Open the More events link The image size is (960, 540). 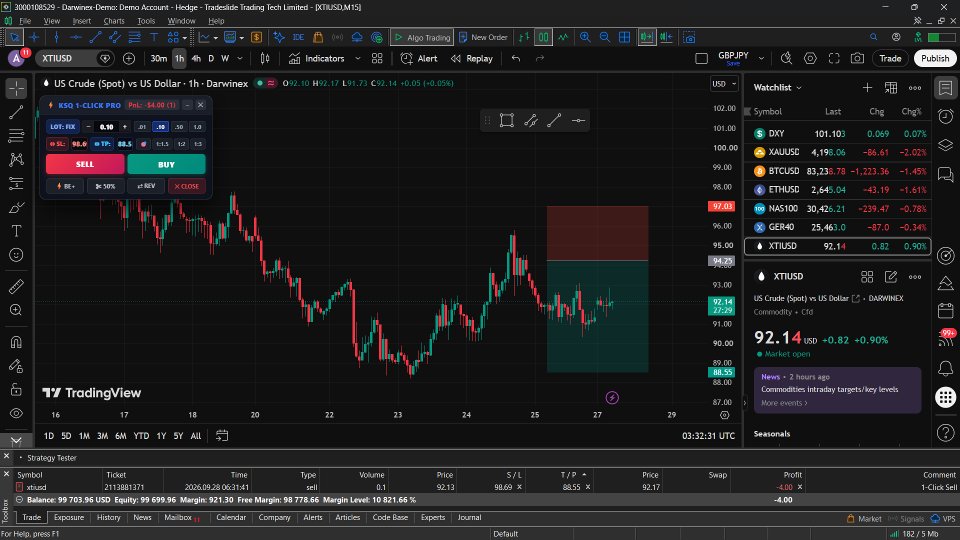pyautogui.click(x=784, y=403)
